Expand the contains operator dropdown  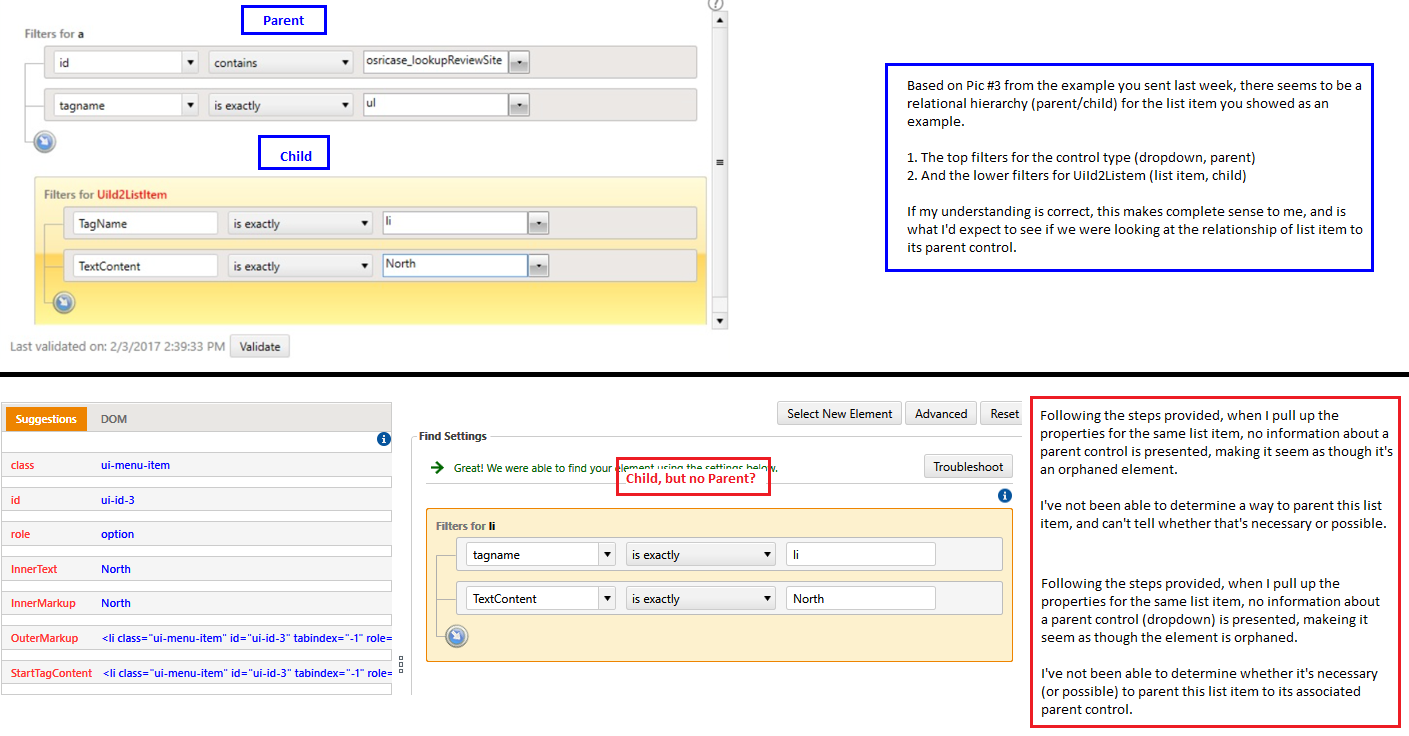(x=345, y=62)
